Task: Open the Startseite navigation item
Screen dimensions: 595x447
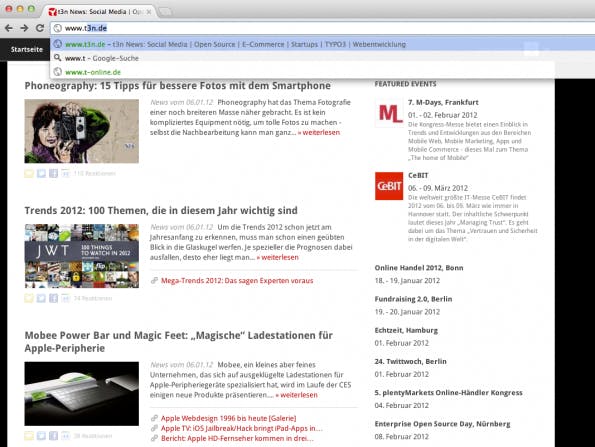Action: tap(27, 49)
